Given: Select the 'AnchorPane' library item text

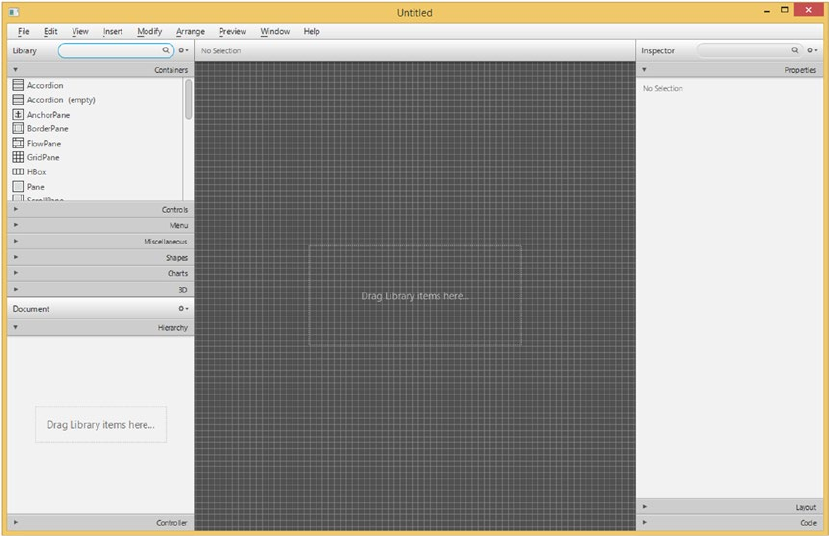Looking at the screenshot, I should 48,115.
